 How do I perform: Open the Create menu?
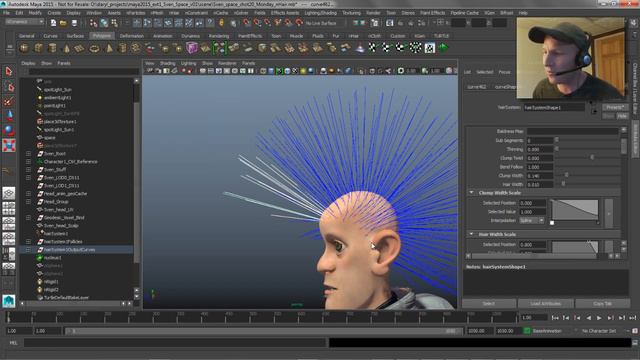pyautogui.click(x=54, y=13)
